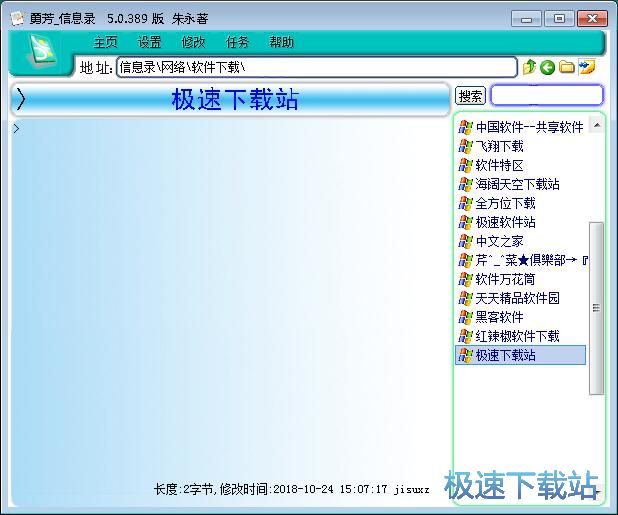Click icon beside 软件特区 entry
Image resolution: width=618 pixels, height=515 pixels.
[465, 165]
